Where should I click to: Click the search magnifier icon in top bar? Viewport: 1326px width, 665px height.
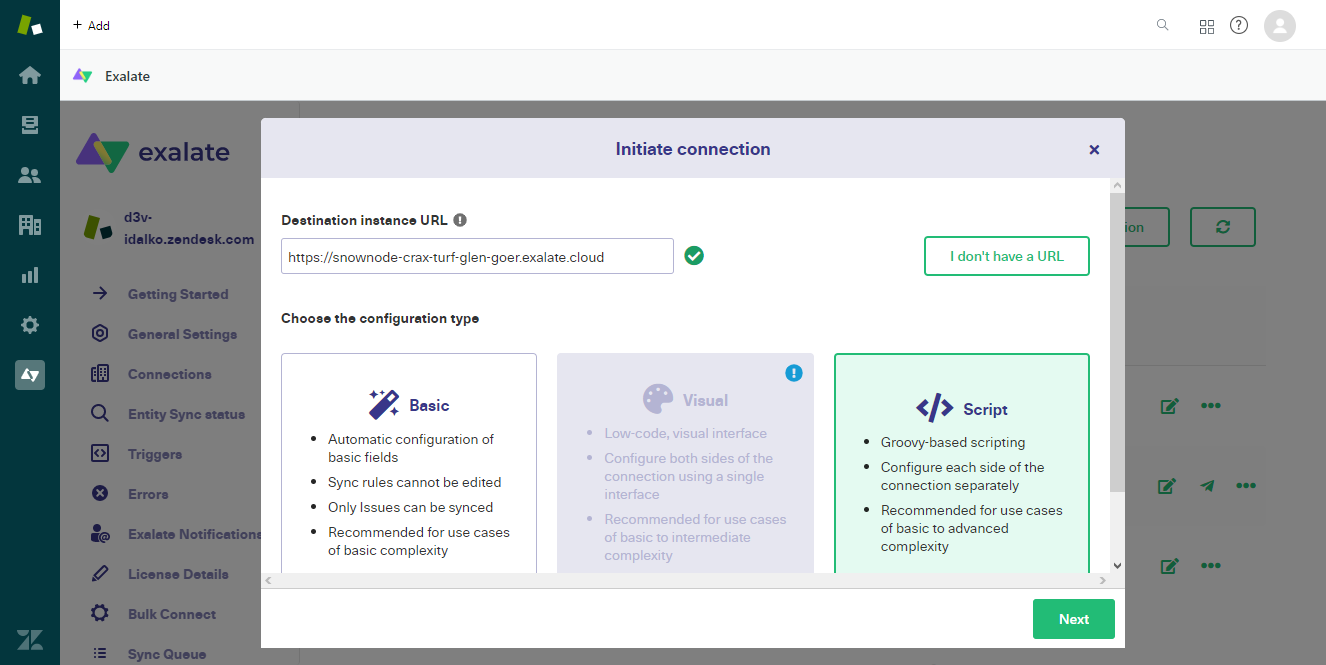click(x=1162, y=25)
